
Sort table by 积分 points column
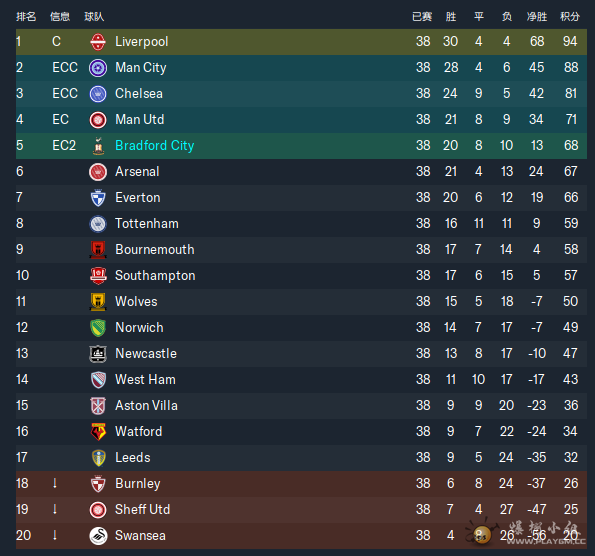pyautogui.click(x=570, y=17)
